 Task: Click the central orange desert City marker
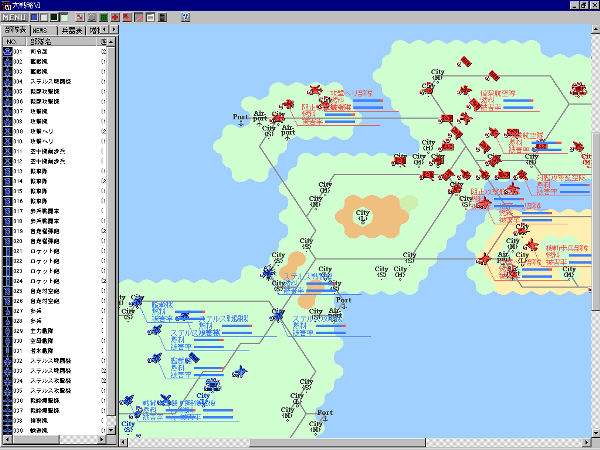[x=362, y=213]
